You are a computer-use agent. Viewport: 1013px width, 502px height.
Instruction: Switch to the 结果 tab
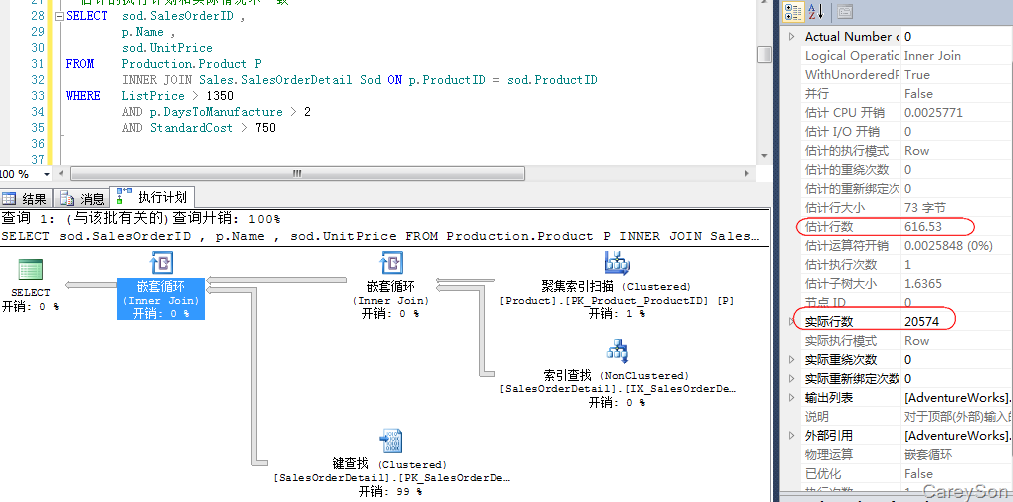(x=25, y=198)
